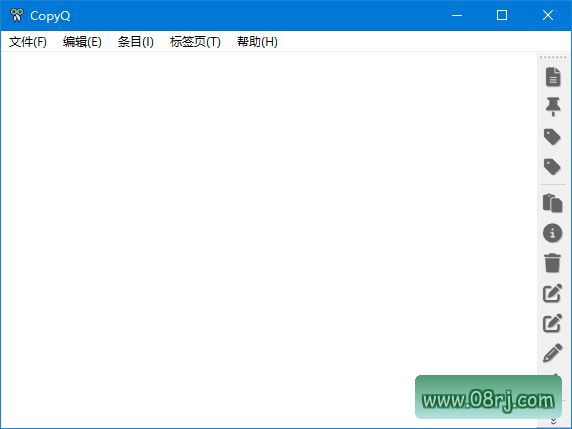
Task: Maximize the CopyQ window
Action: [502, 15]
